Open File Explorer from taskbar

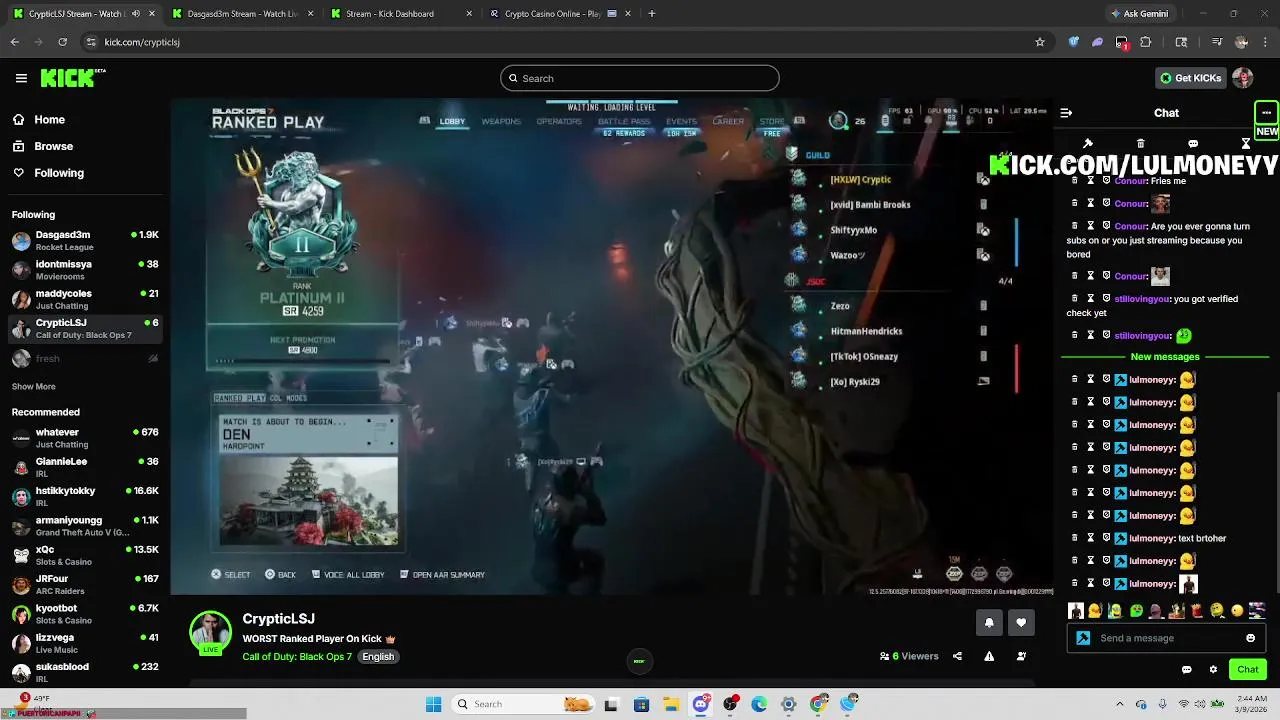[x=671, y=704]
